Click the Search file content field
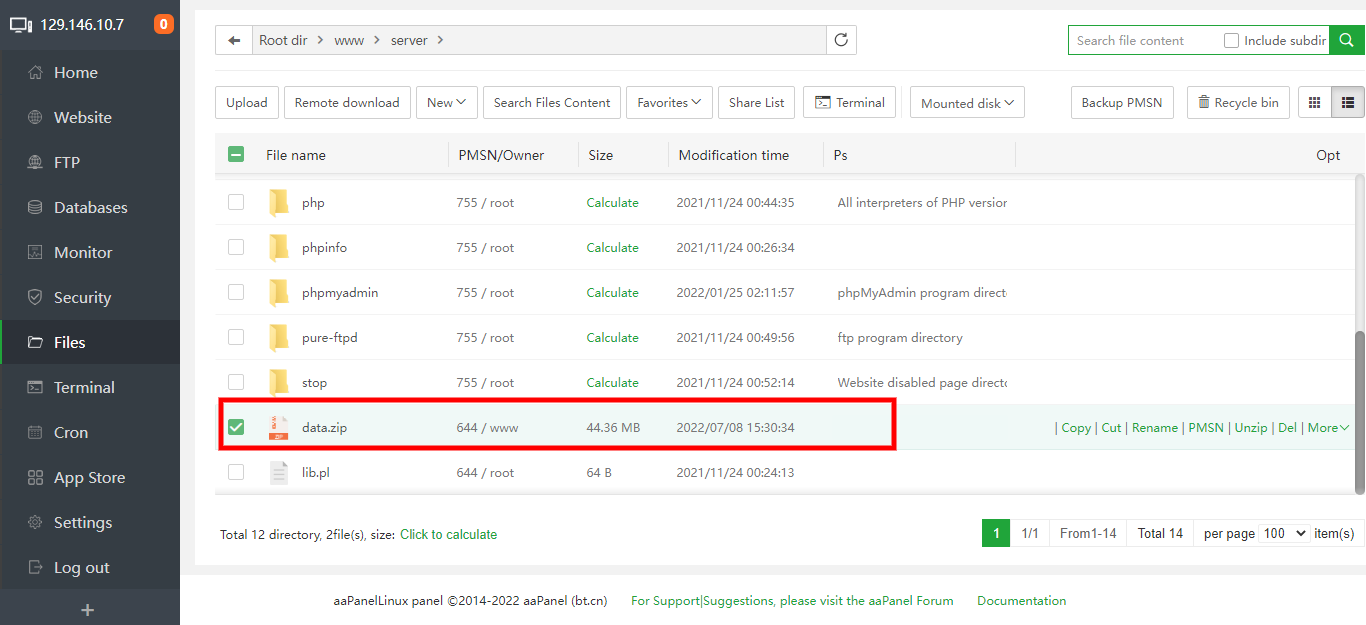The image size is (1366, 625). pyautogui.click(x=1145, y=40)
